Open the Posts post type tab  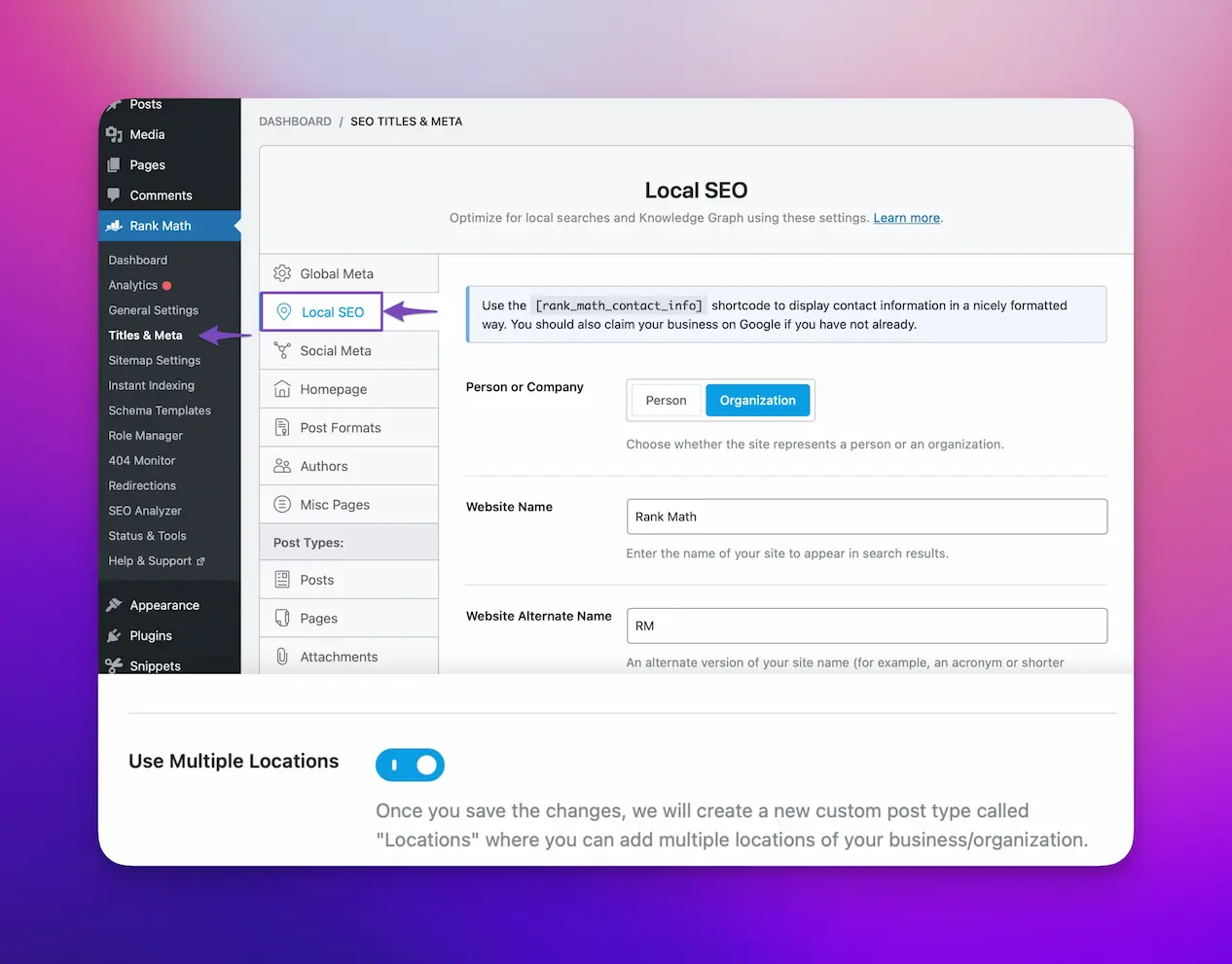click(x=317, y=580)
